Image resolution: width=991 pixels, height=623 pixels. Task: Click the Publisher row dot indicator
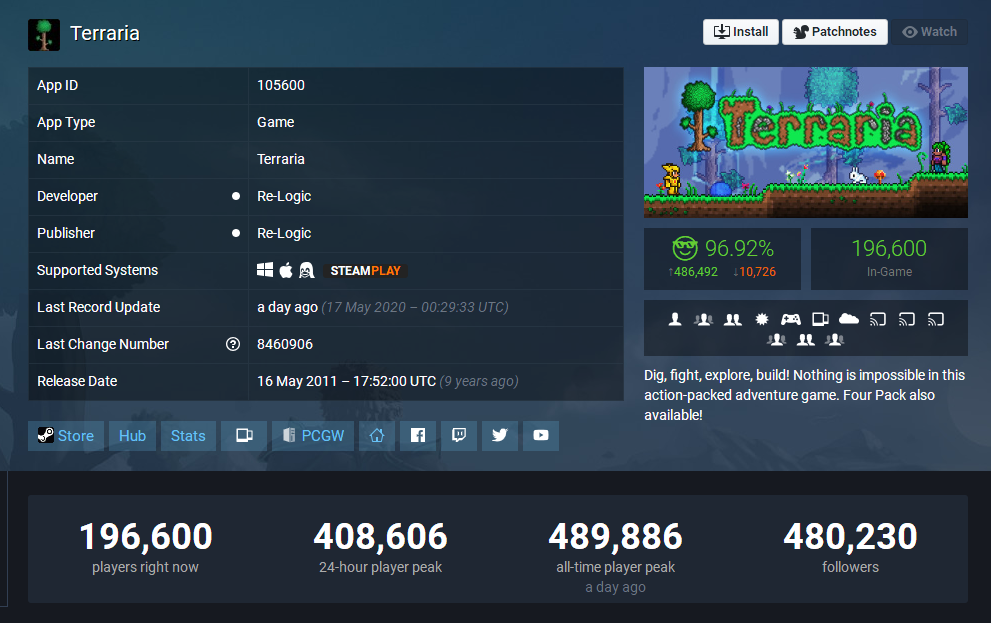(x=236, y=233)
